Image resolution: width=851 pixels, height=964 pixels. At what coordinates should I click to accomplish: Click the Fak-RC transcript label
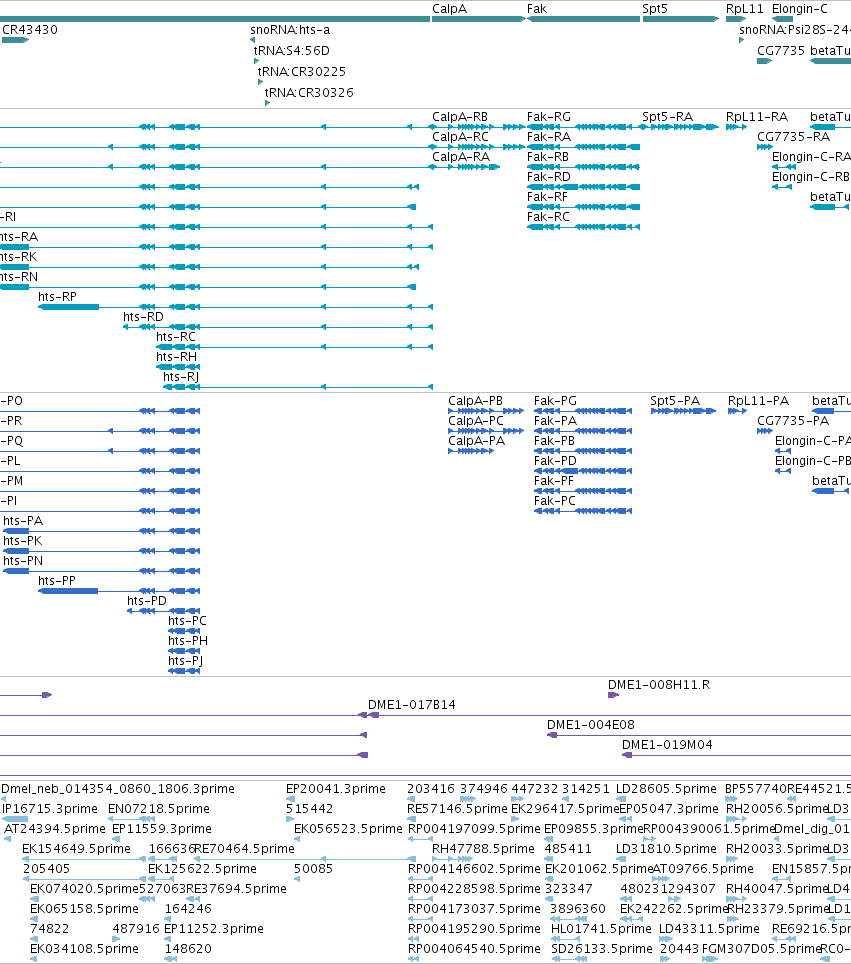pos(548,216)
